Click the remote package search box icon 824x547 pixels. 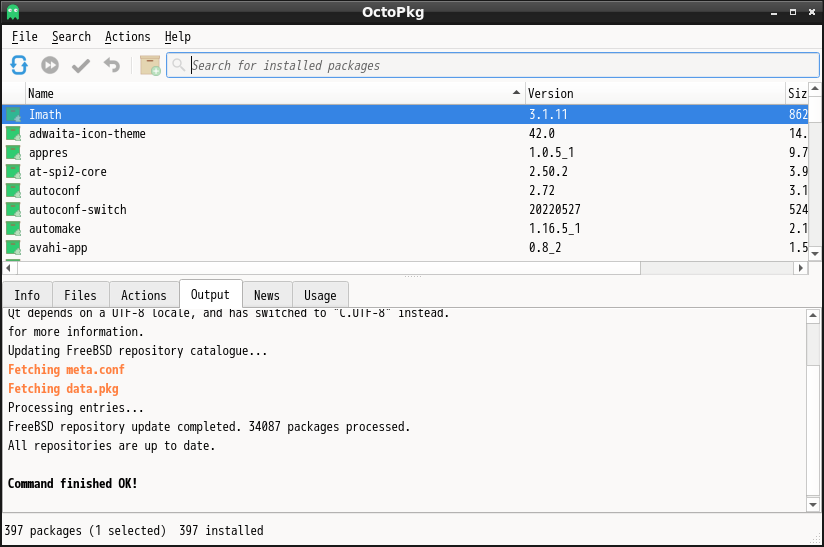150,65
